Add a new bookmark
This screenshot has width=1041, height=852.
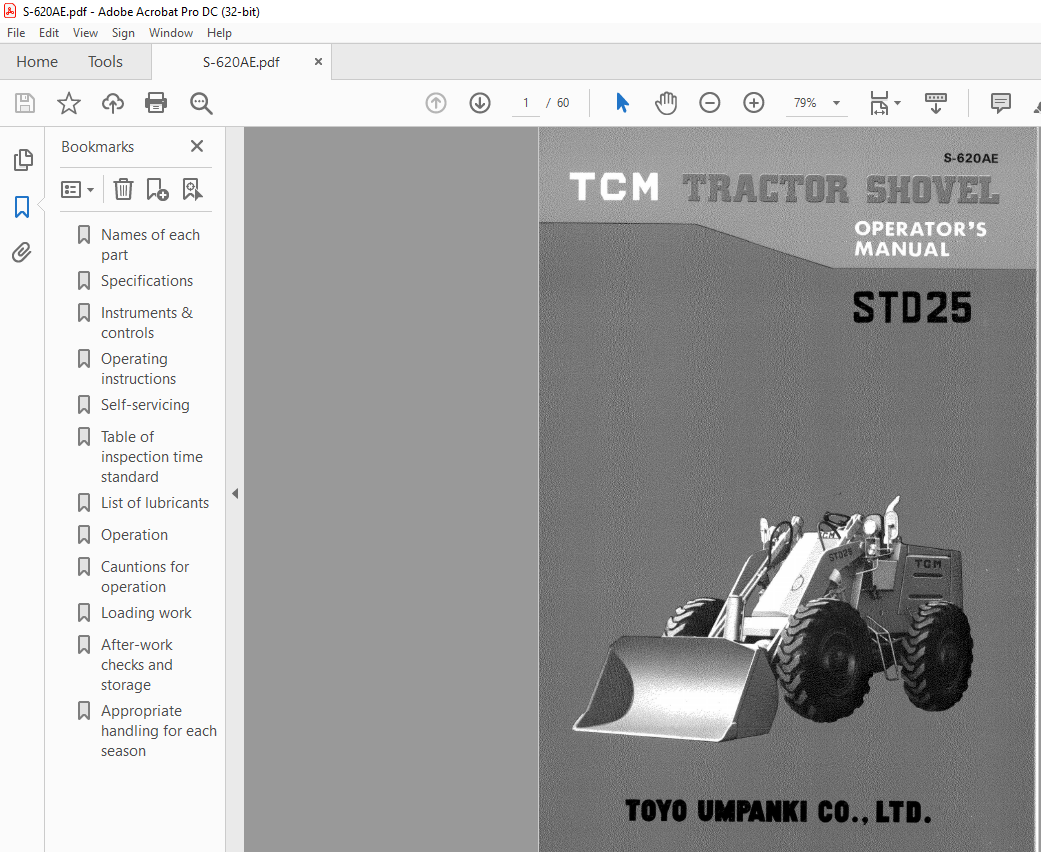[x=157, y=189]
